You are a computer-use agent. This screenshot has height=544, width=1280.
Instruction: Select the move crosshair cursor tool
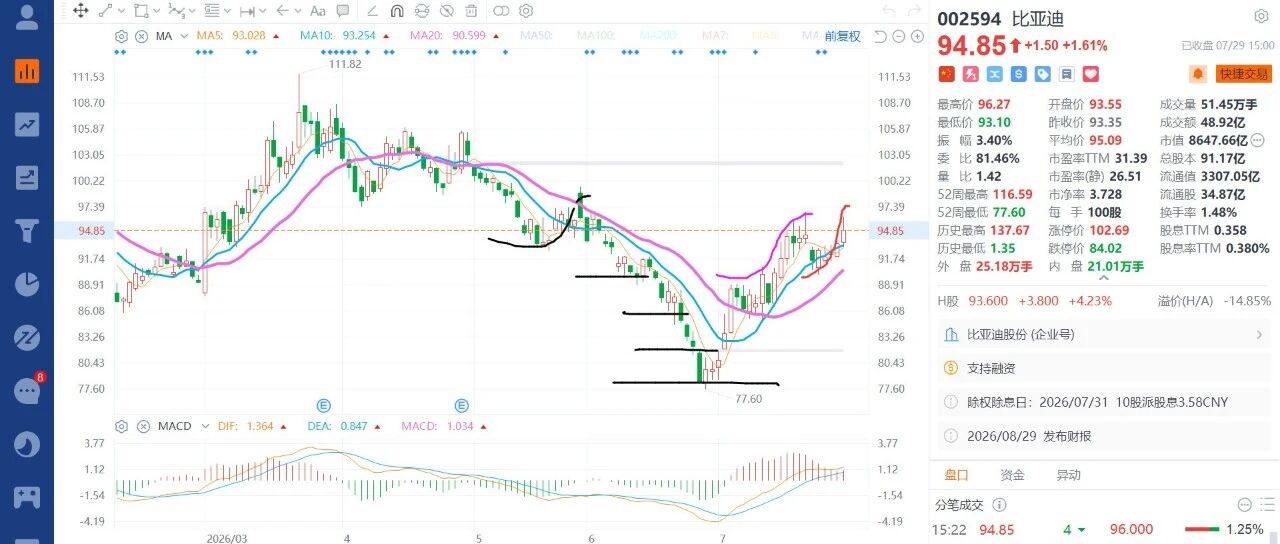tap(79, 12)
